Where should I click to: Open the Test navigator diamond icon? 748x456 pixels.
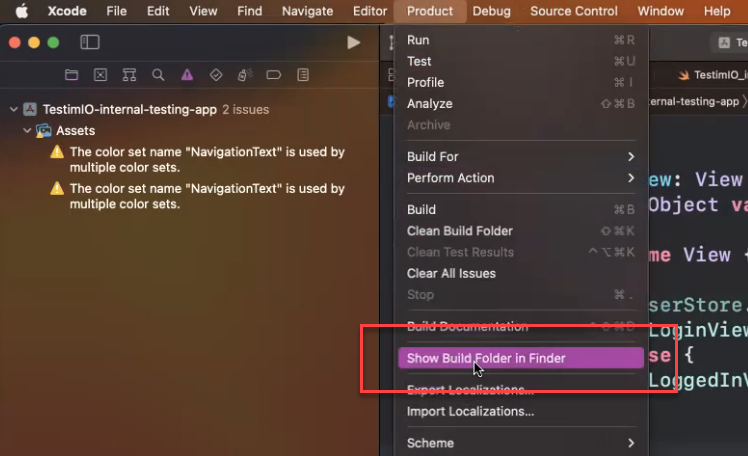coord(216,75)
